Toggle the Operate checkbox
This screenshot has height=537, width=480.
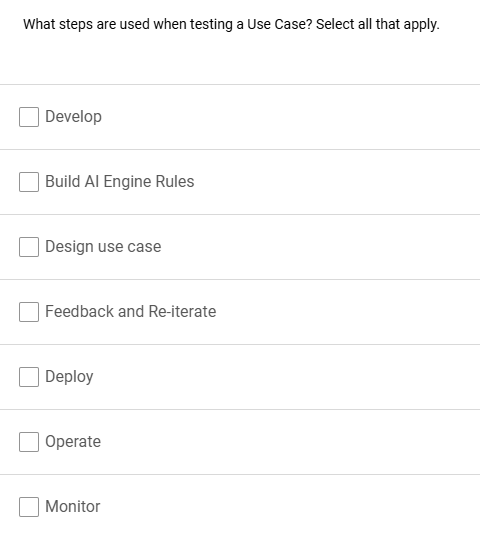[29, 442]
